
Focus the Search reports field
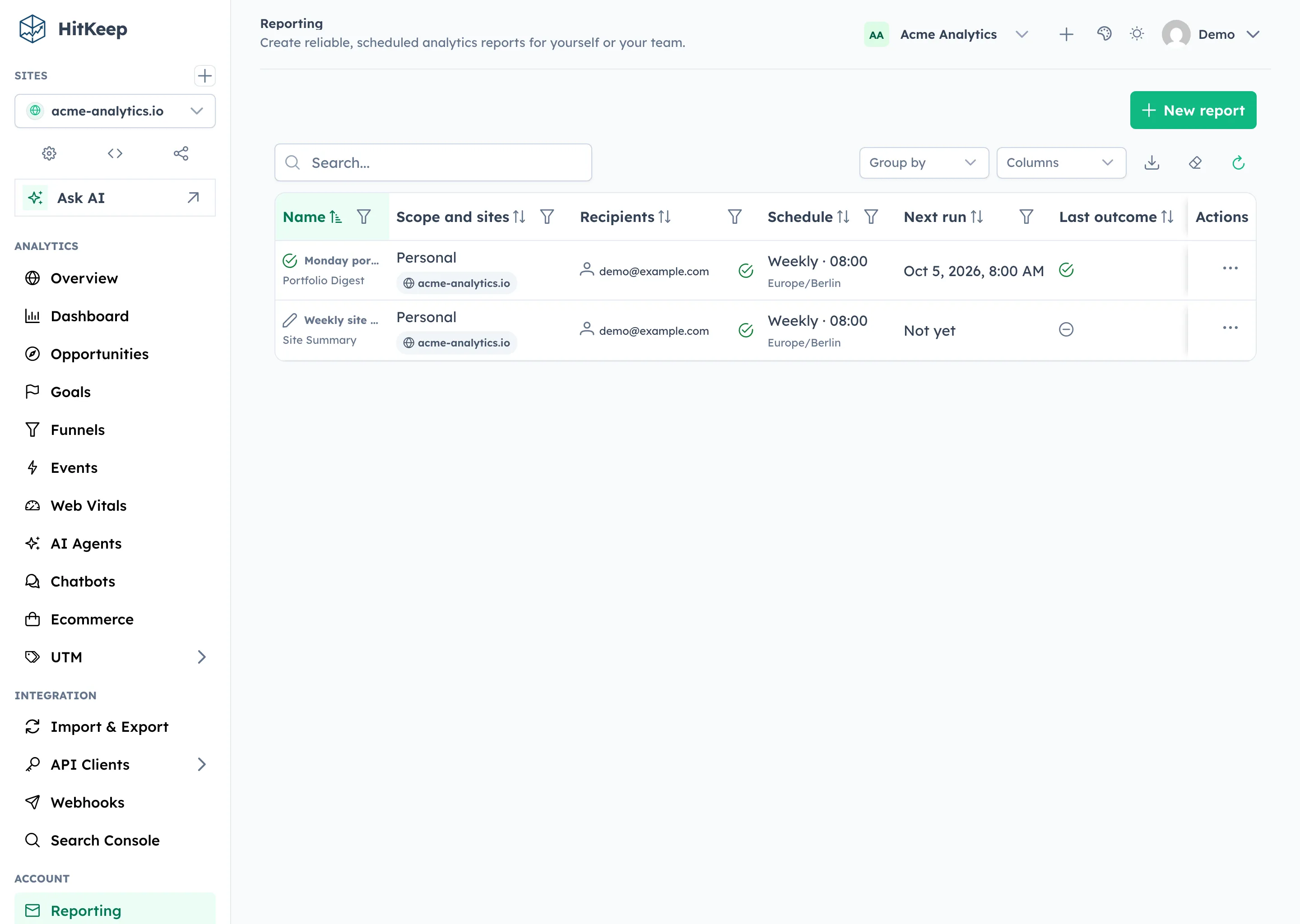tap(433, 163)
